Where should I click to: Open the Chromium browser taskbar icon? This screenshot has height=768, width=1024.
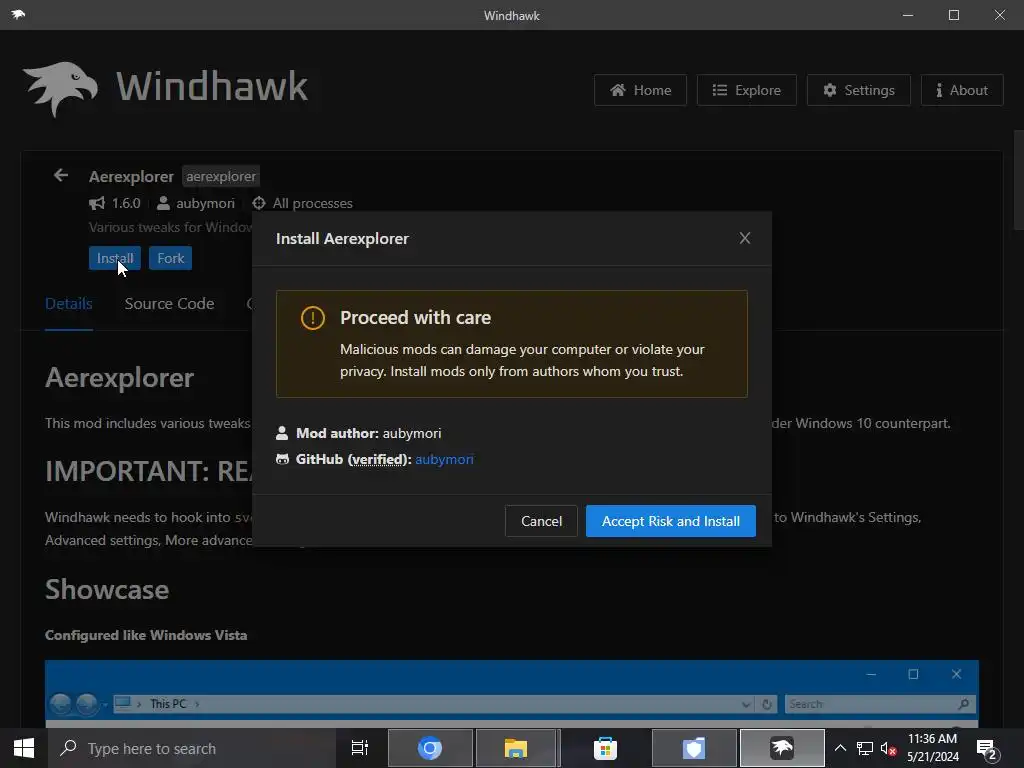point(430,748)
